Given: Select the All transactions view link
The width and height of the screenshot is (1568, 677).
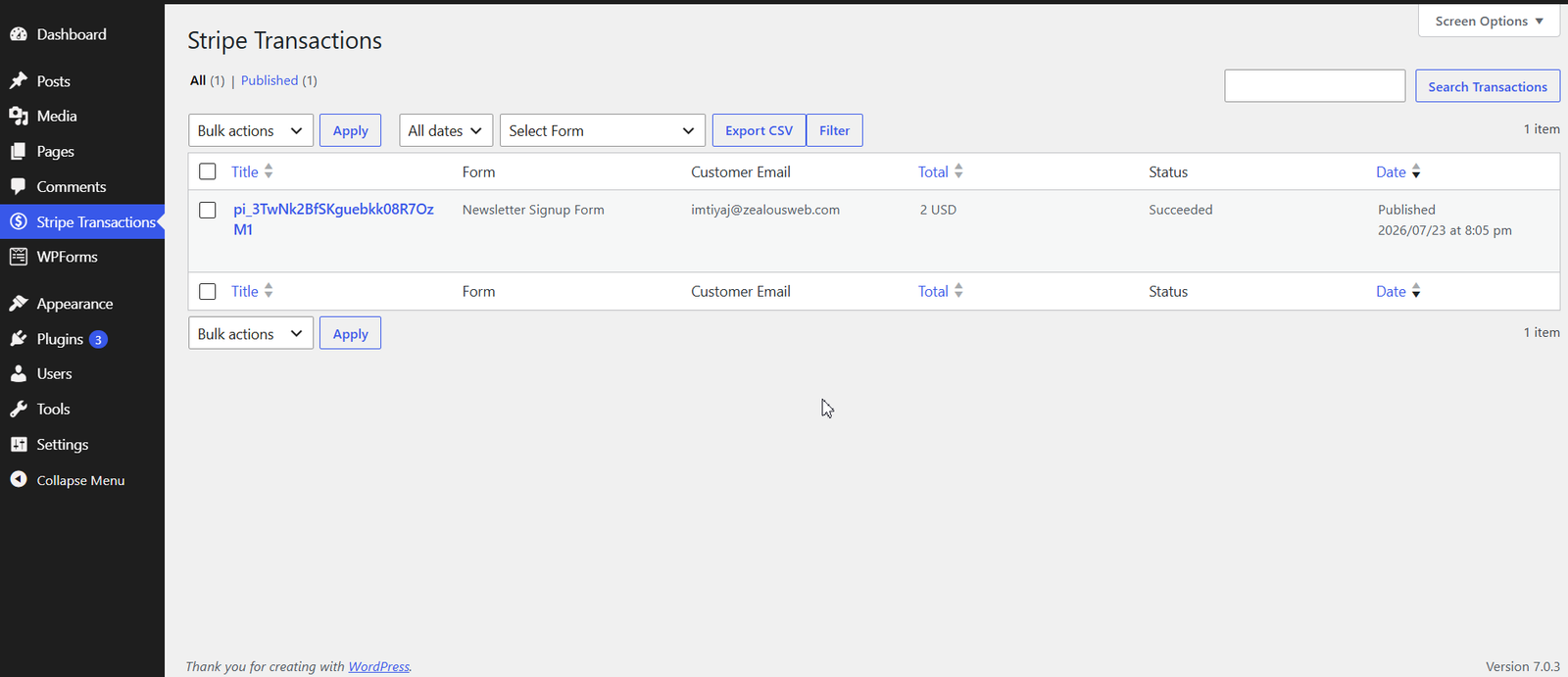Looking at the screenshot, I should [x=198, y=80].
